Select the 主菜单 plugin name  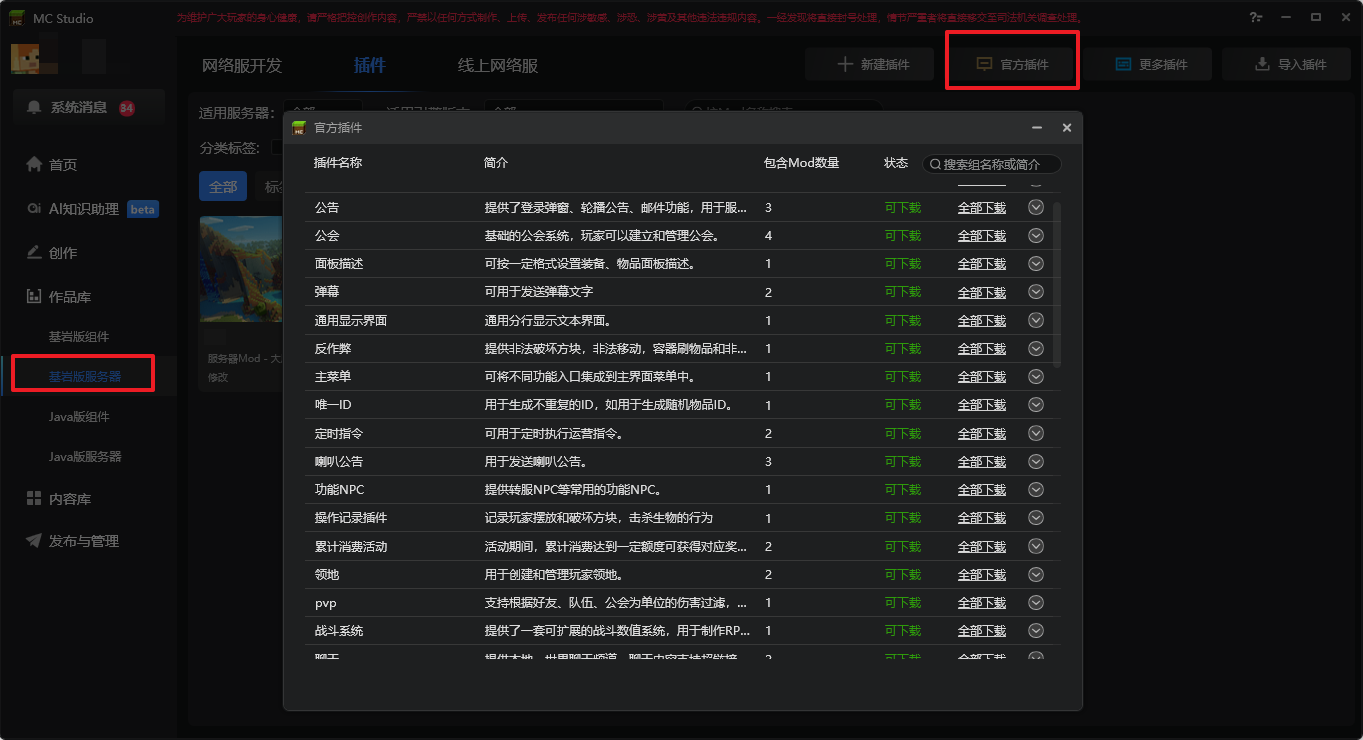click(332, 377)
